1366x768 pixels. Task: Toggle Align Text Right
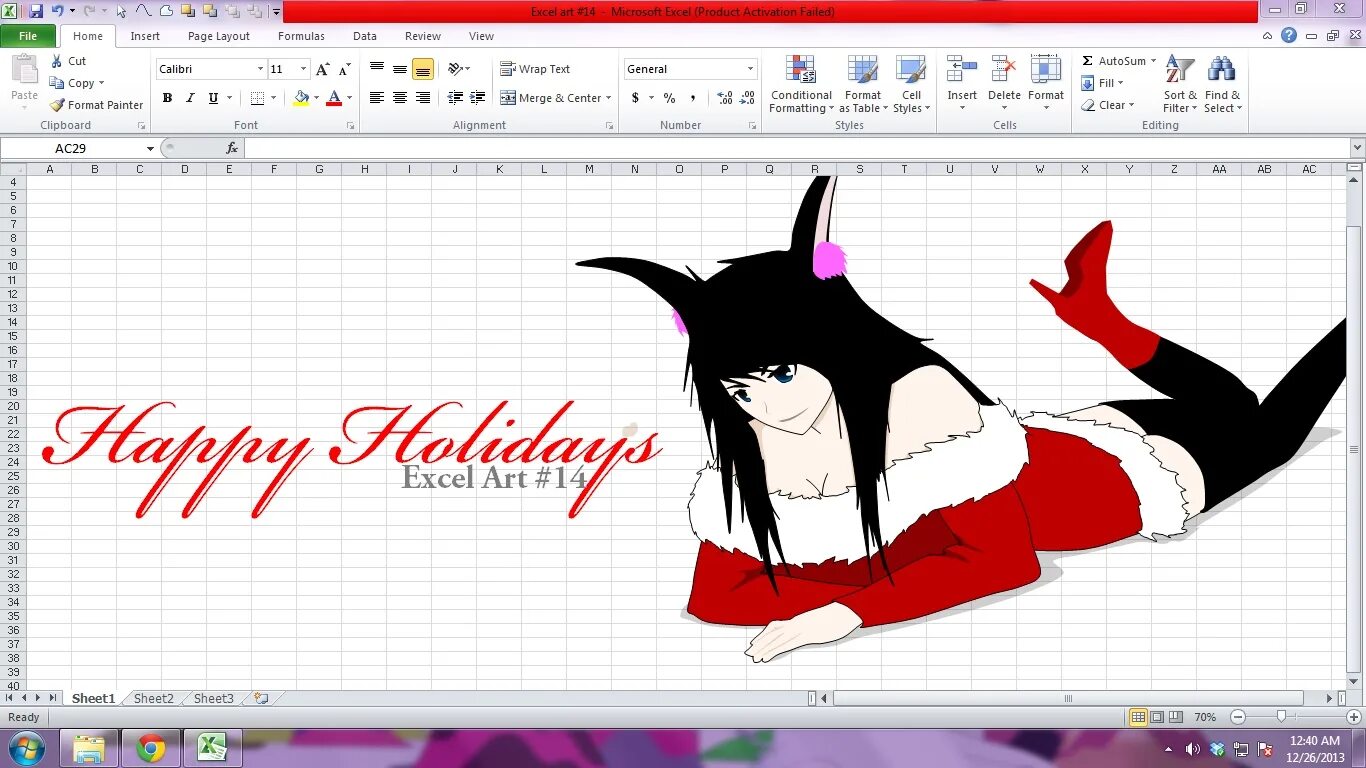423,98
